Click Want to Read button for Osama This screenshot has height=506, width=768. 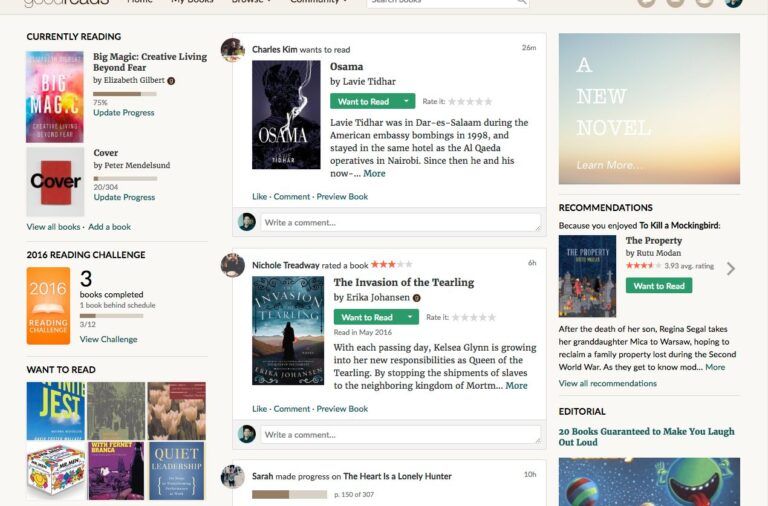pos(363,101)
